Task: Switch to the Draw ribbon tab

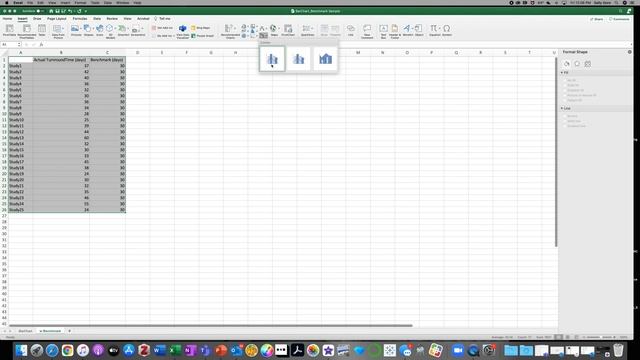Action: 37,19
